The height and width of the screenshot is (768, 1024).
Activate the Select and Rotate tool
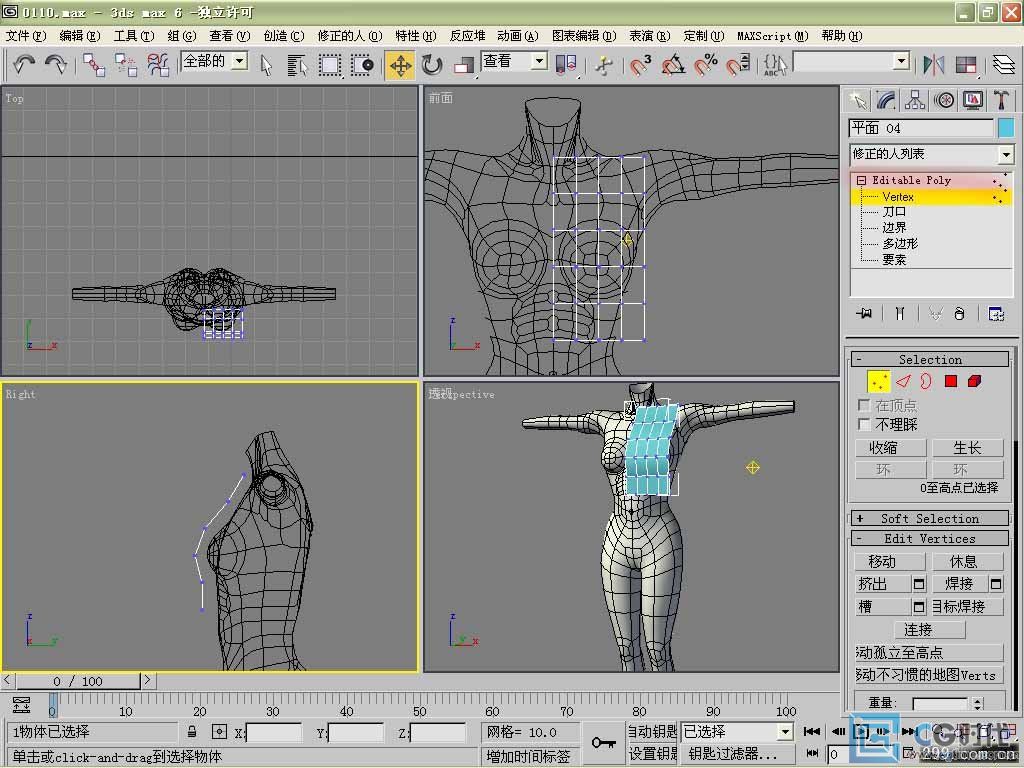(x=432, y=65)
